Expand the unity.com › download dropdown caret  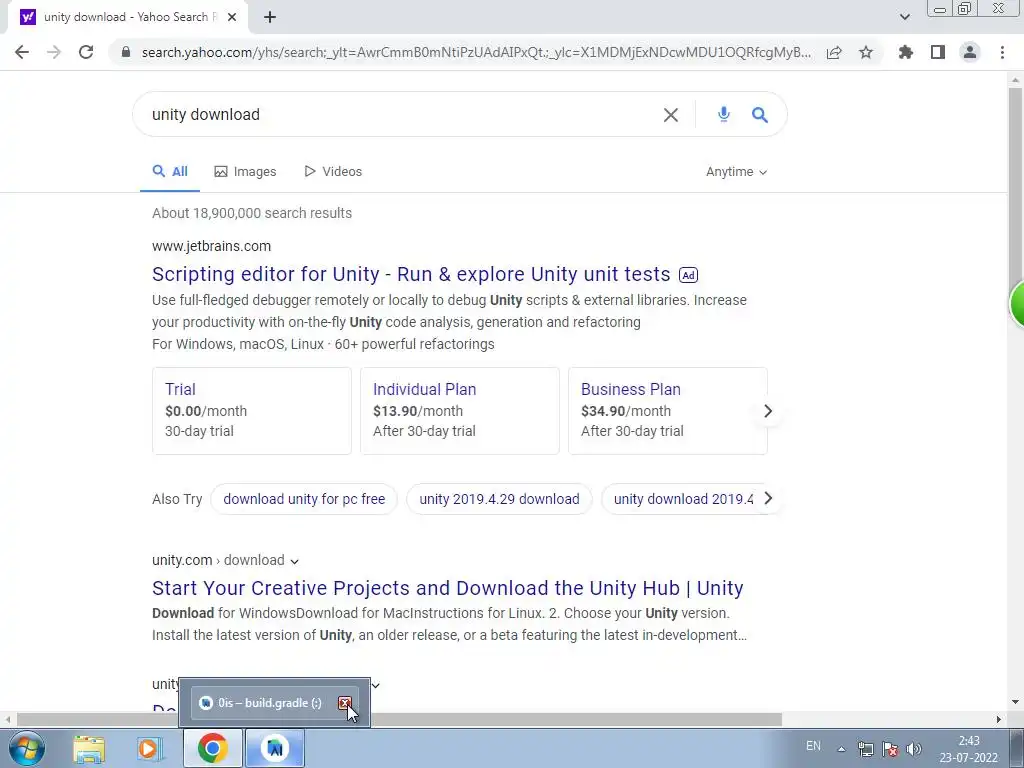pyautogui.click(x=295, y=561)
